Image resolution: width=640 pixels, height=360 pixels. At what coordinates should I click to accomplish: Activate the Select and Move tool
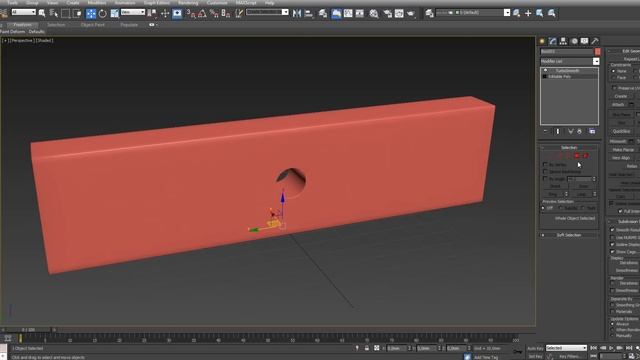[x=91, y=13]
